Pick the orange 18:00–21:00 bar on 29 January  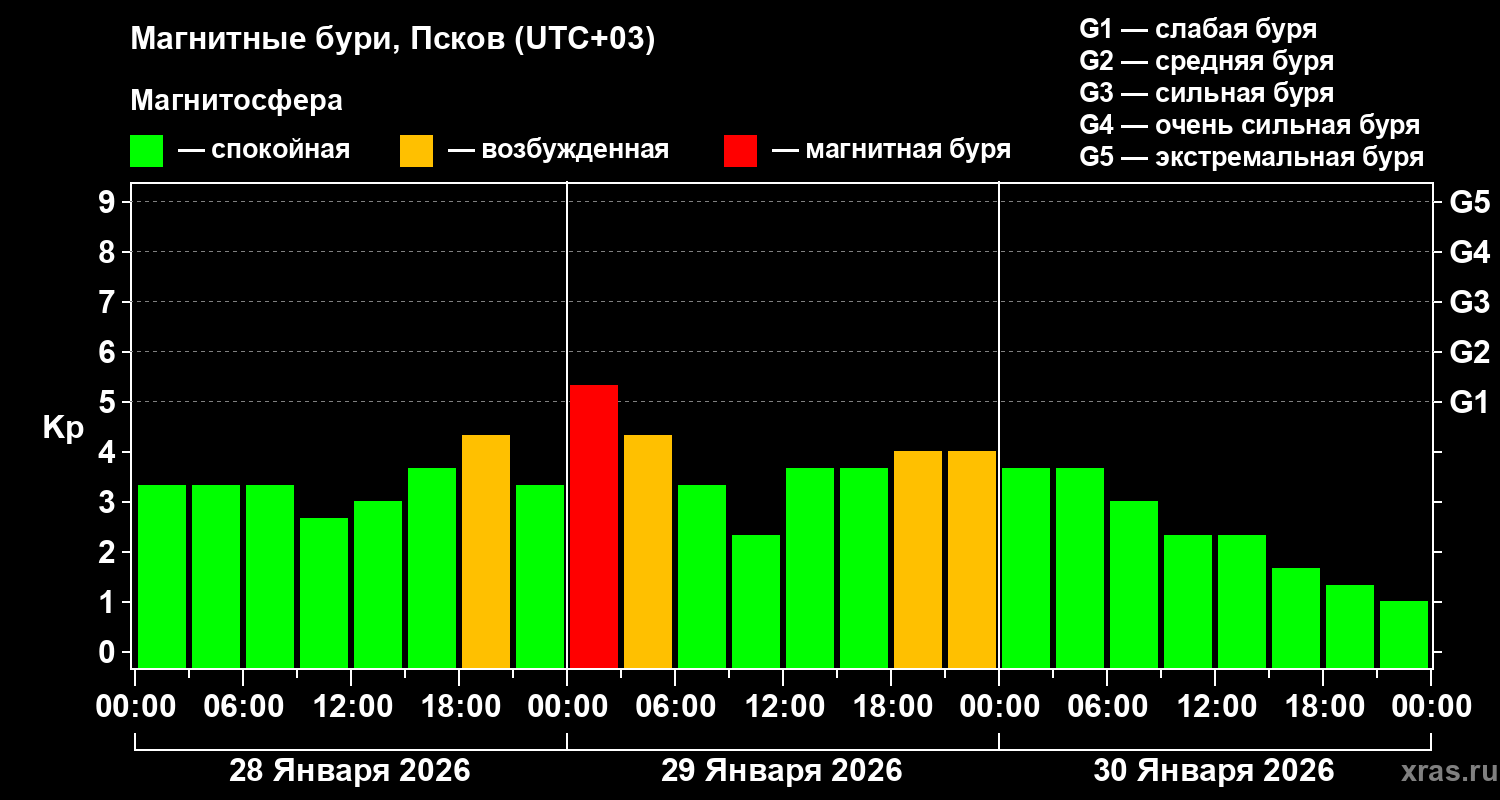point(918,559)
